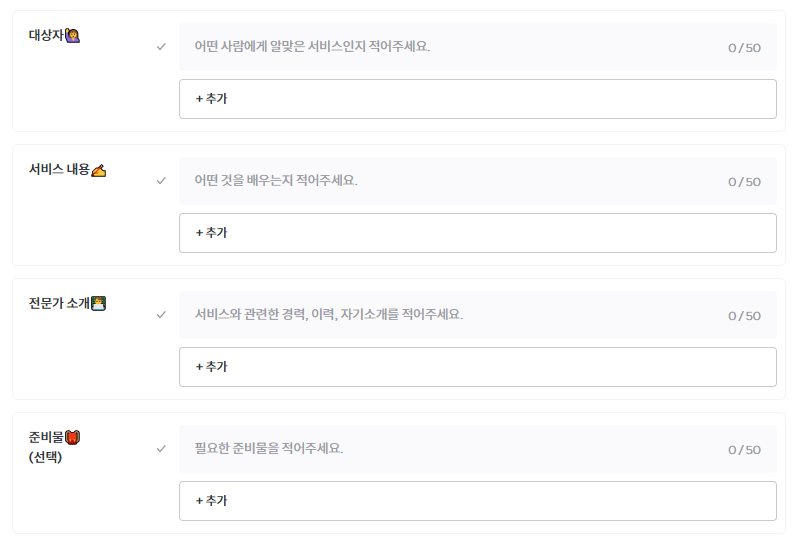This screenshot has height=542, width=799.
Task: Click the 어떤 것을 배우는지 적어주세요 field
Action: [x=477, y=181]
